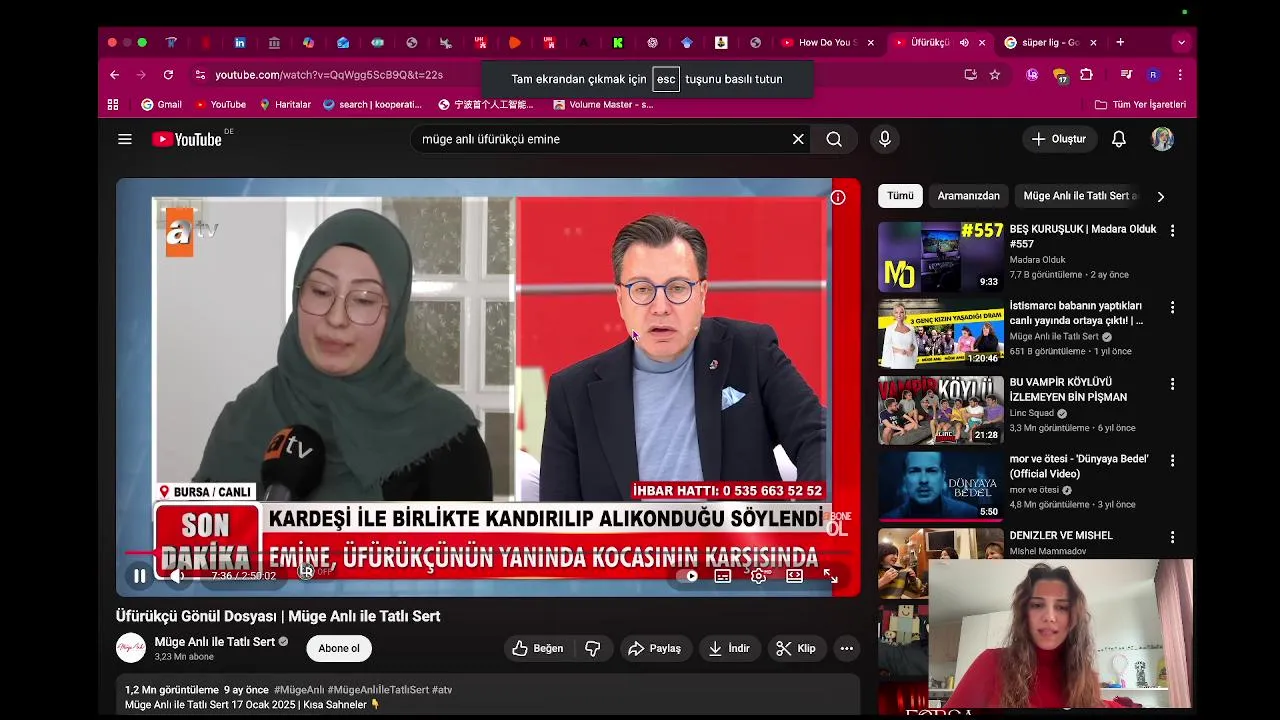Image resolution: width=1280 pixels, height=720 pixels.
Task: Mute the video player volume icon
Action: [178, 576]
